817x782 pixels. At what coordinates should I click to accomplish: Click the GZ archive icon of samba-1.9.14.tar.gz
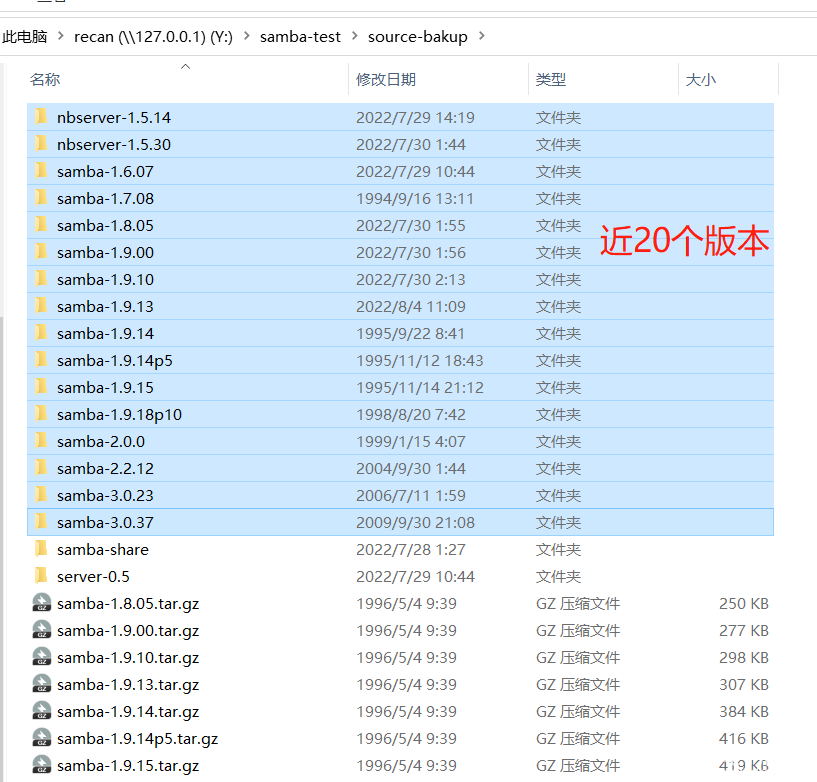[x=42, y=712]
